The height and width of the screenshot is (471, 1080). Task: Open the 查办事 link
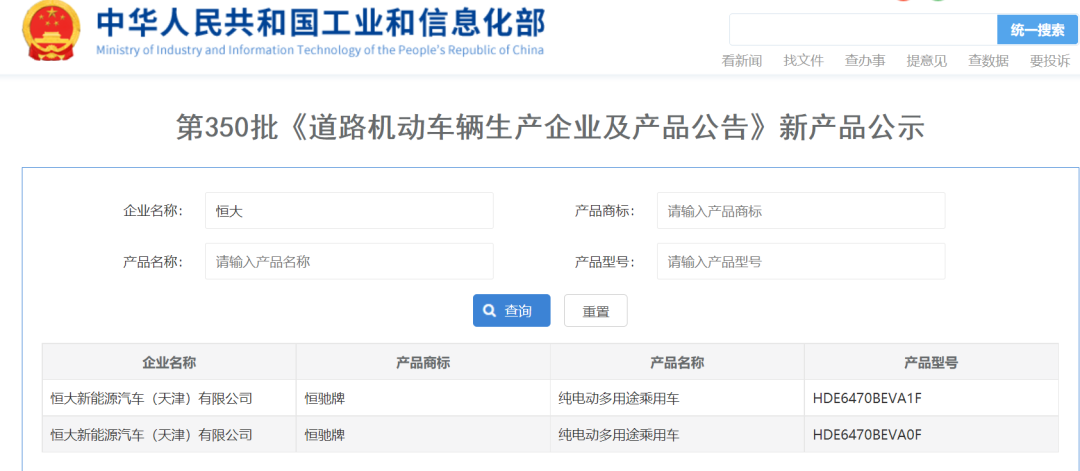[865, 61]
